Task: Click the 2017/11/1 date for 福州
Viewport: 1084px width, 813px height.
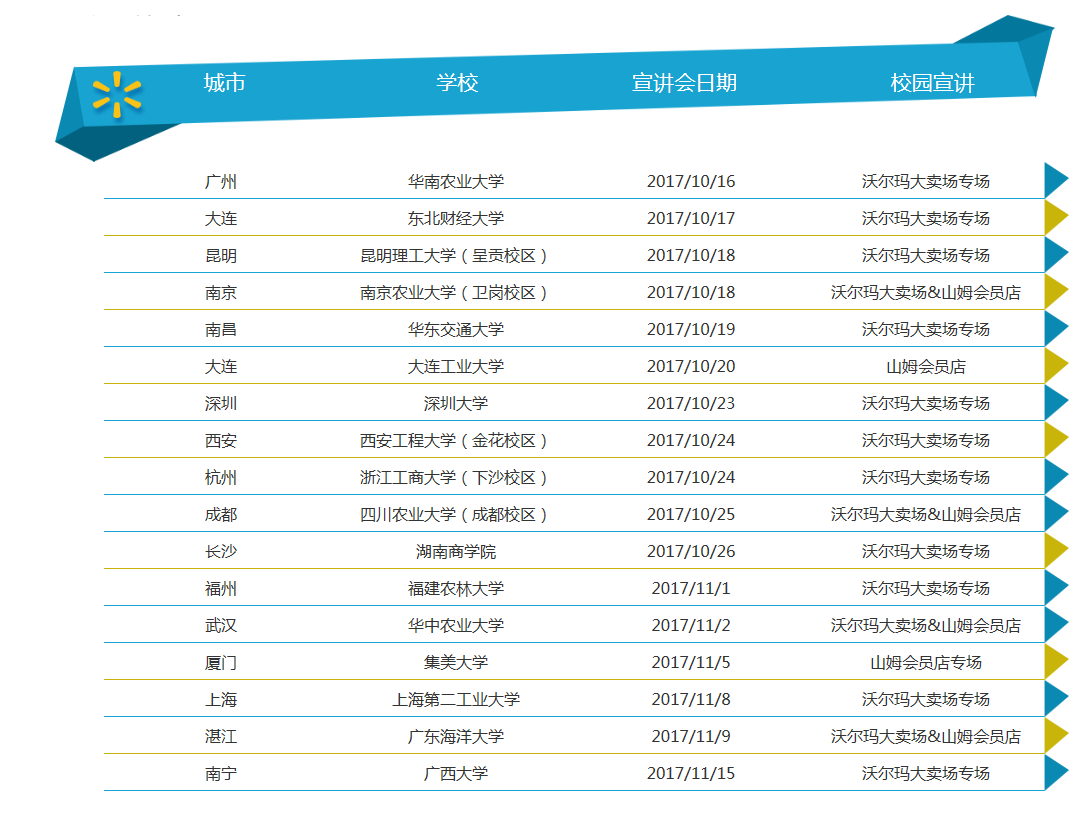Action: pos(690,589)
